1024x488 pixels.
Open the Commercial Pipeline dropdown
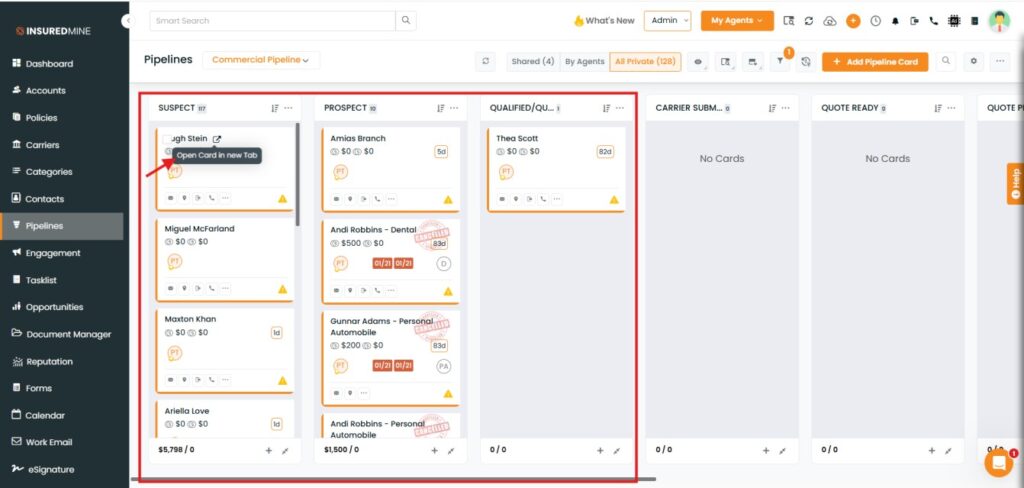260,60
